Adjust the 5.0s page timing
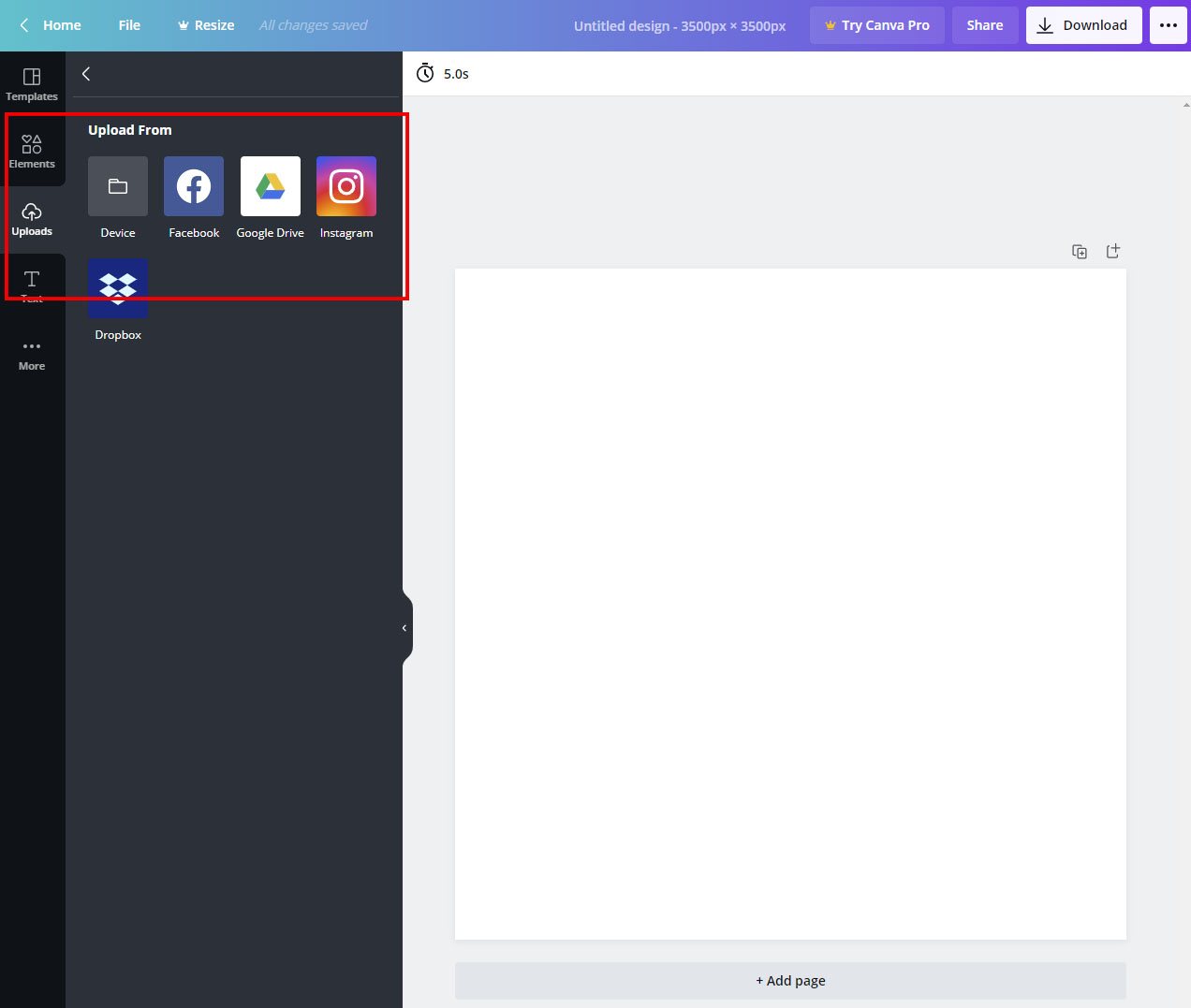This screenshot has width=1191, height=1008. pyautogui.click(x=443, y=74)
